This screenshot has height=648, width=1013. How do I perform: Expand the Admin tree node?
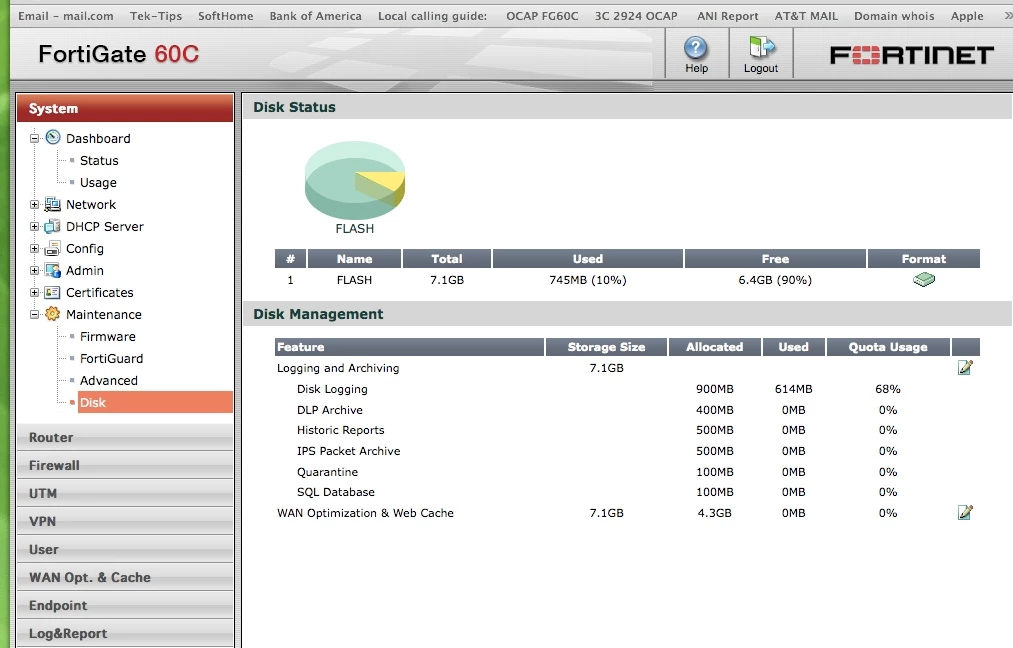(x=34, y=270)
